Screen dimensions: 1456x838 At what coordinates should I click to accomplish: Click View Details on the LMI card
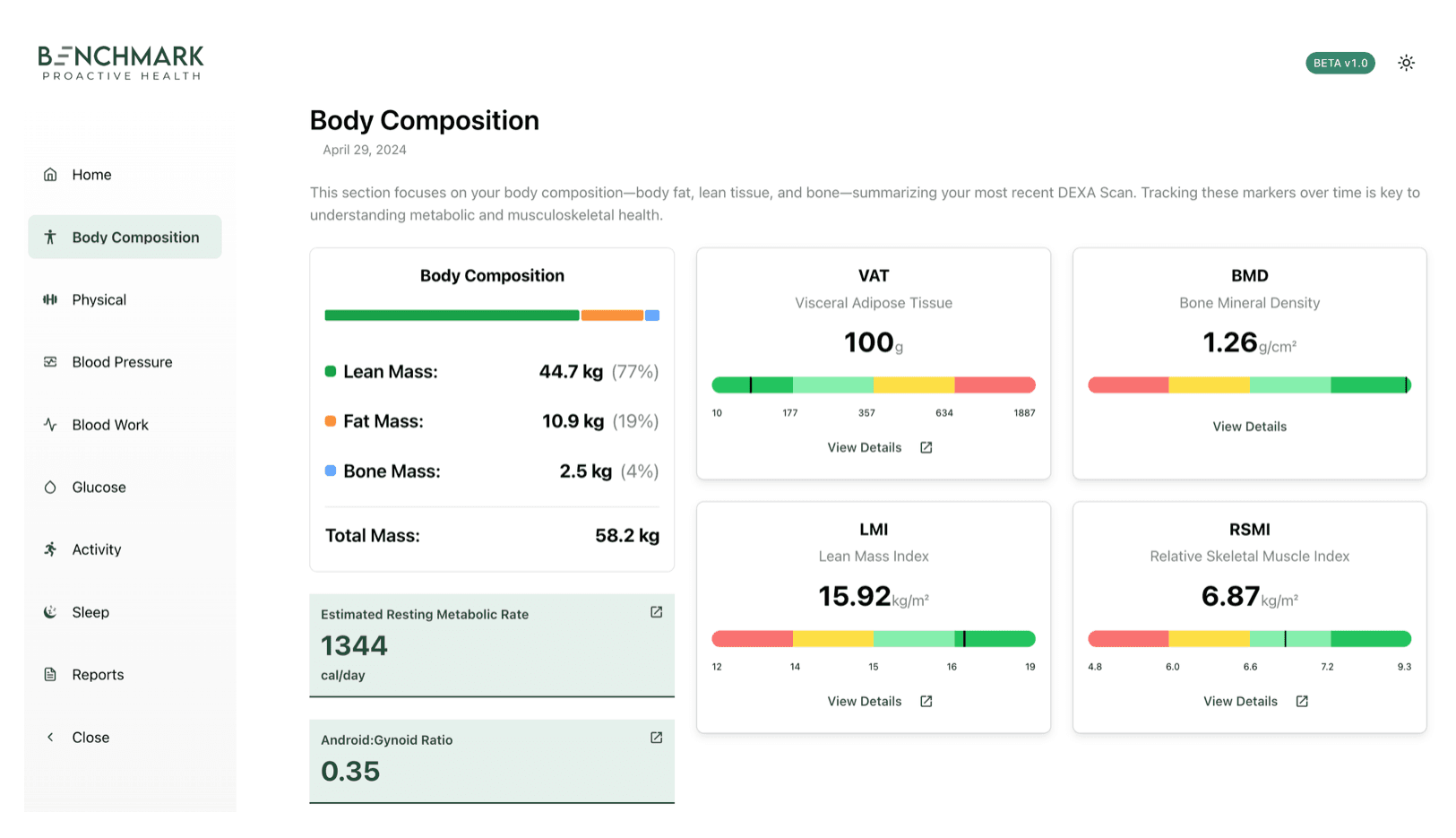point(864,701)
